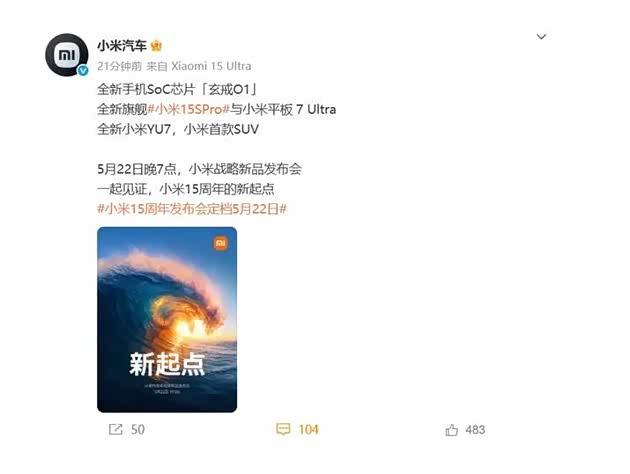Click the blue verified badge on avatar
The image size is (630, 474).
[x=83, y=70]
